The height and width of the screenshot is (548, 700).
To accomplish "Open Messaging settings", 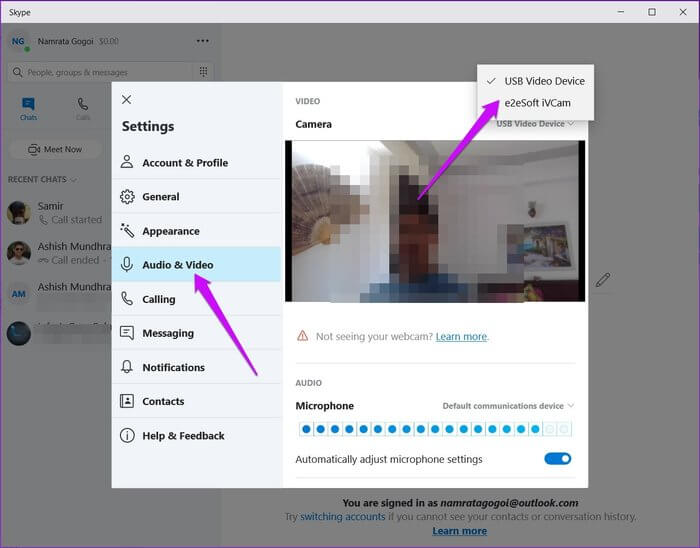I will point(196,333).
